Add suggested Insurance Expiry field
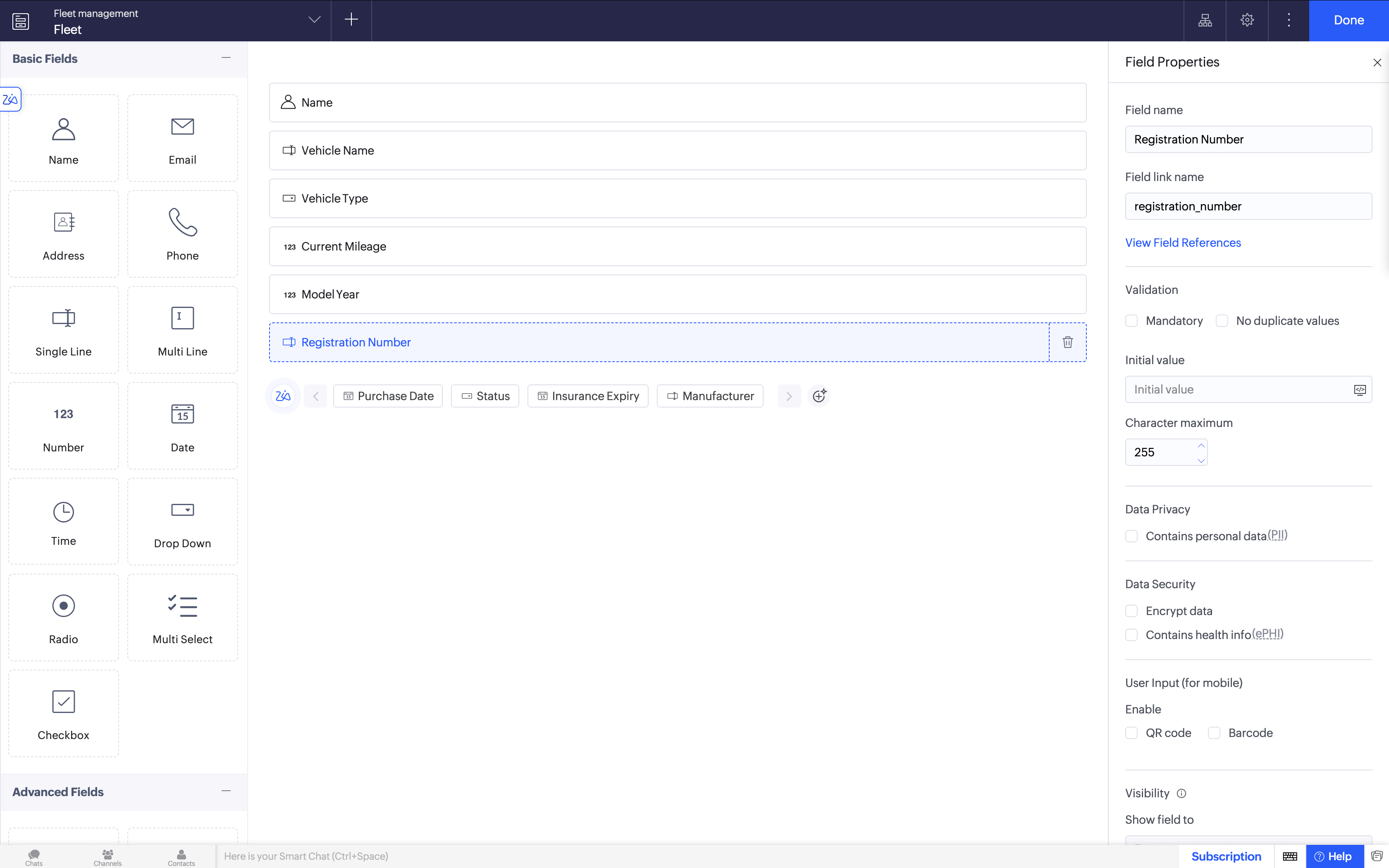1389x868 pixels. (x=588, y=396)
